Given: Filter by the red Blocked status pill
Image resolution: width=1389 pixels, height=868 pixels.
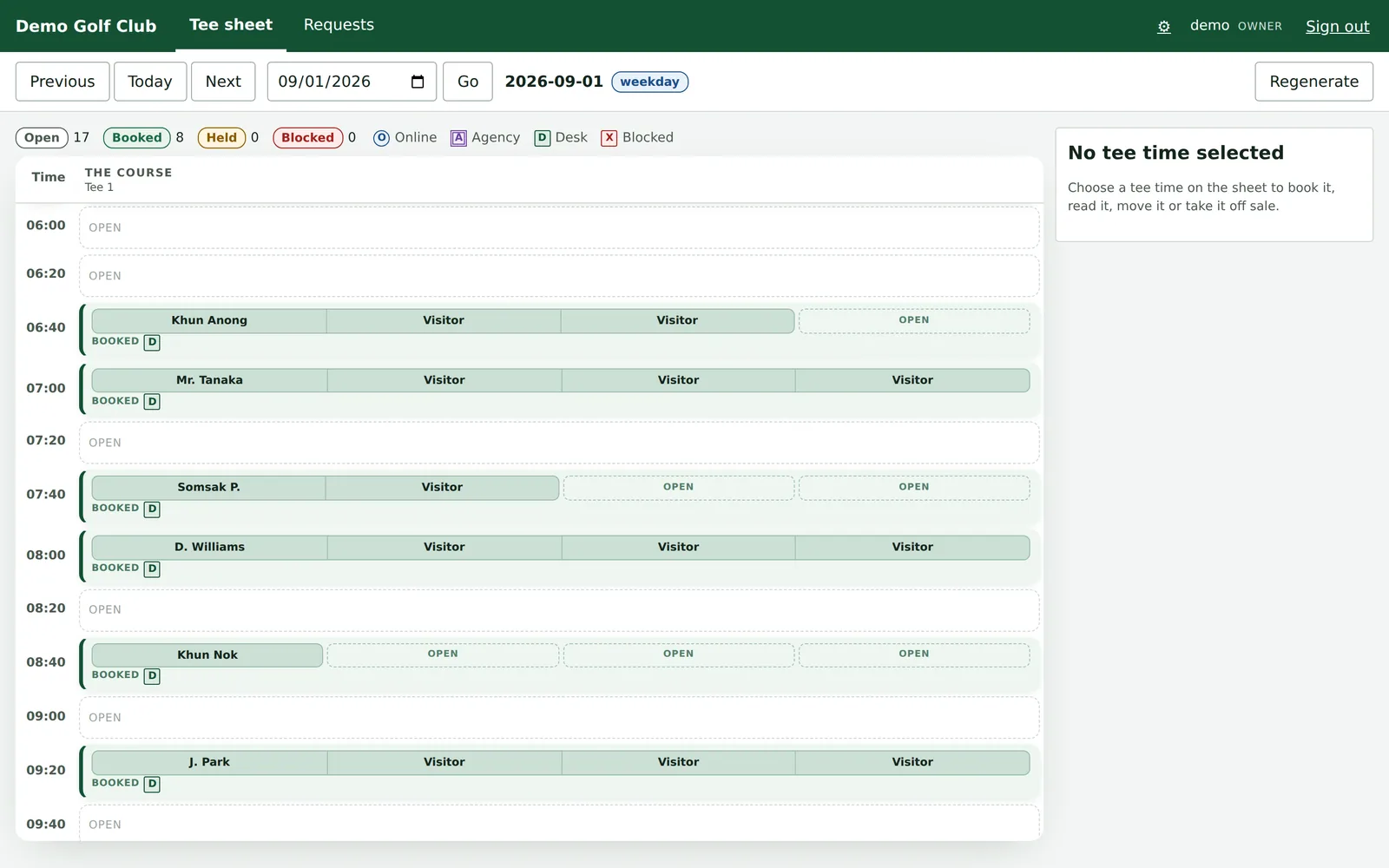Looking at the screenshot, I should [x=307, y=138].
